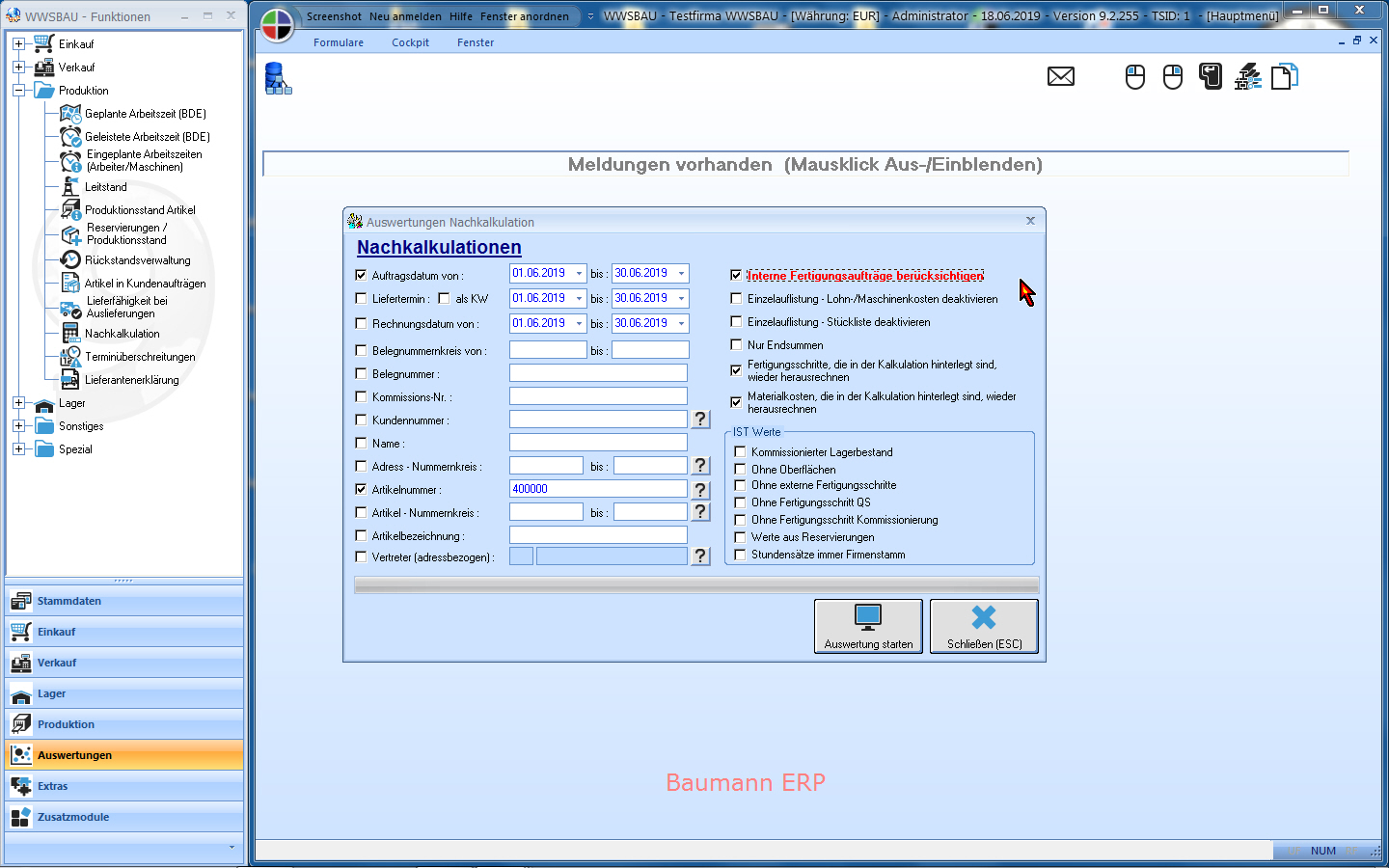Image resolution: width=1389 pixels, height=868 pixels.
Task: Open Rückstandsverwaltung clock icon in tree
Action: pyautogui.click(x=70, y=260)
